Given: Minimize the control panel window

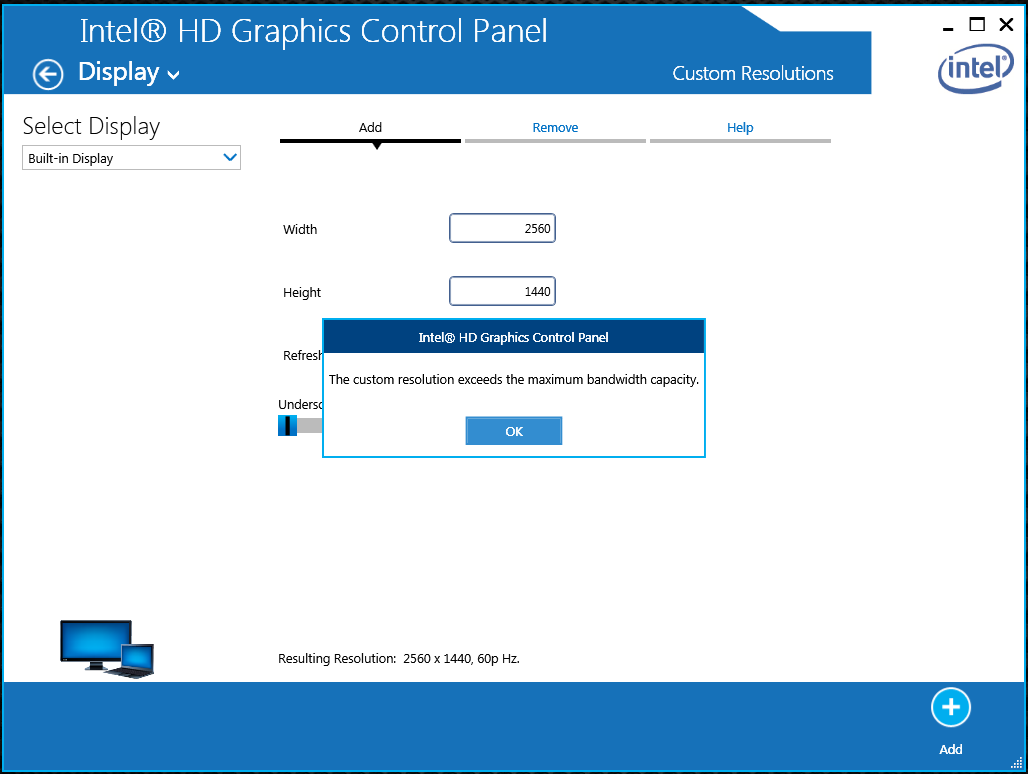Looking at the screenshot, I should 948,28.
